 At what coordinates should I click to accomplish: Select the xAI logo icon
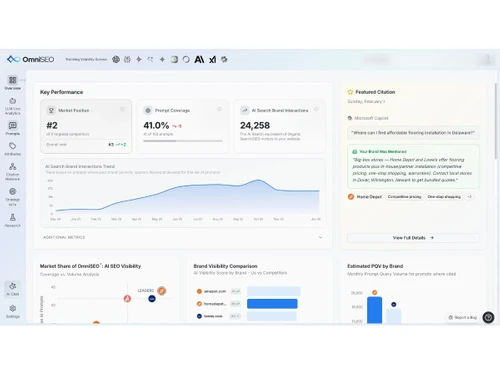click(x=212, y=59)
